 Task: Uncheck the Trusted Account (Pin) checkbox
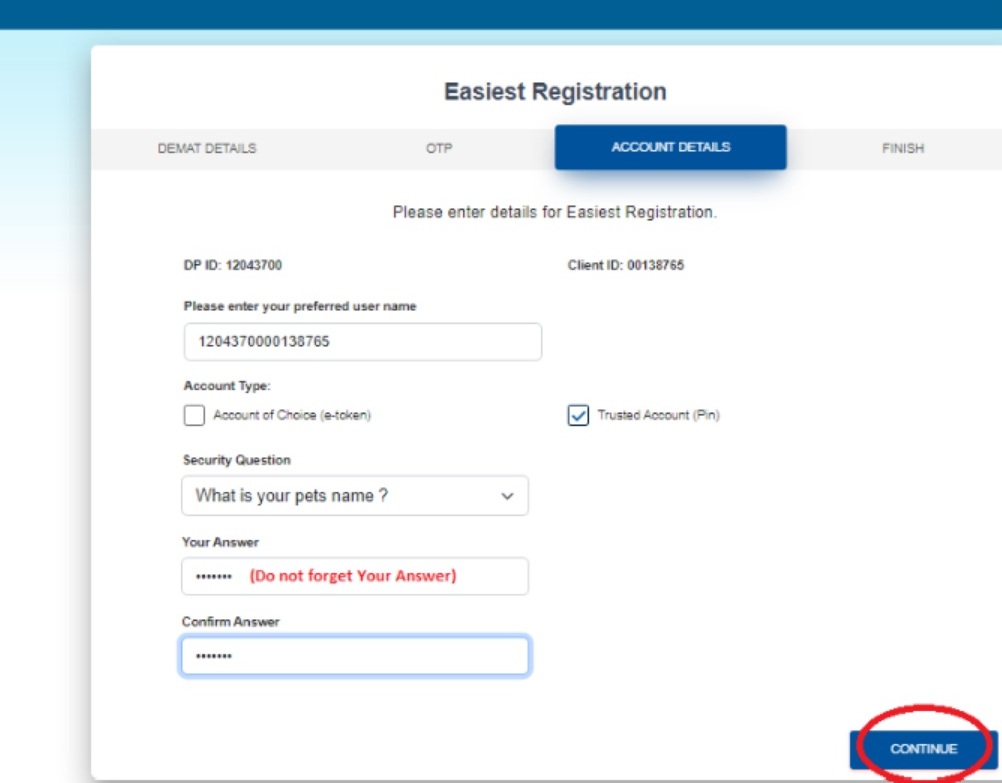click(578, 416)
